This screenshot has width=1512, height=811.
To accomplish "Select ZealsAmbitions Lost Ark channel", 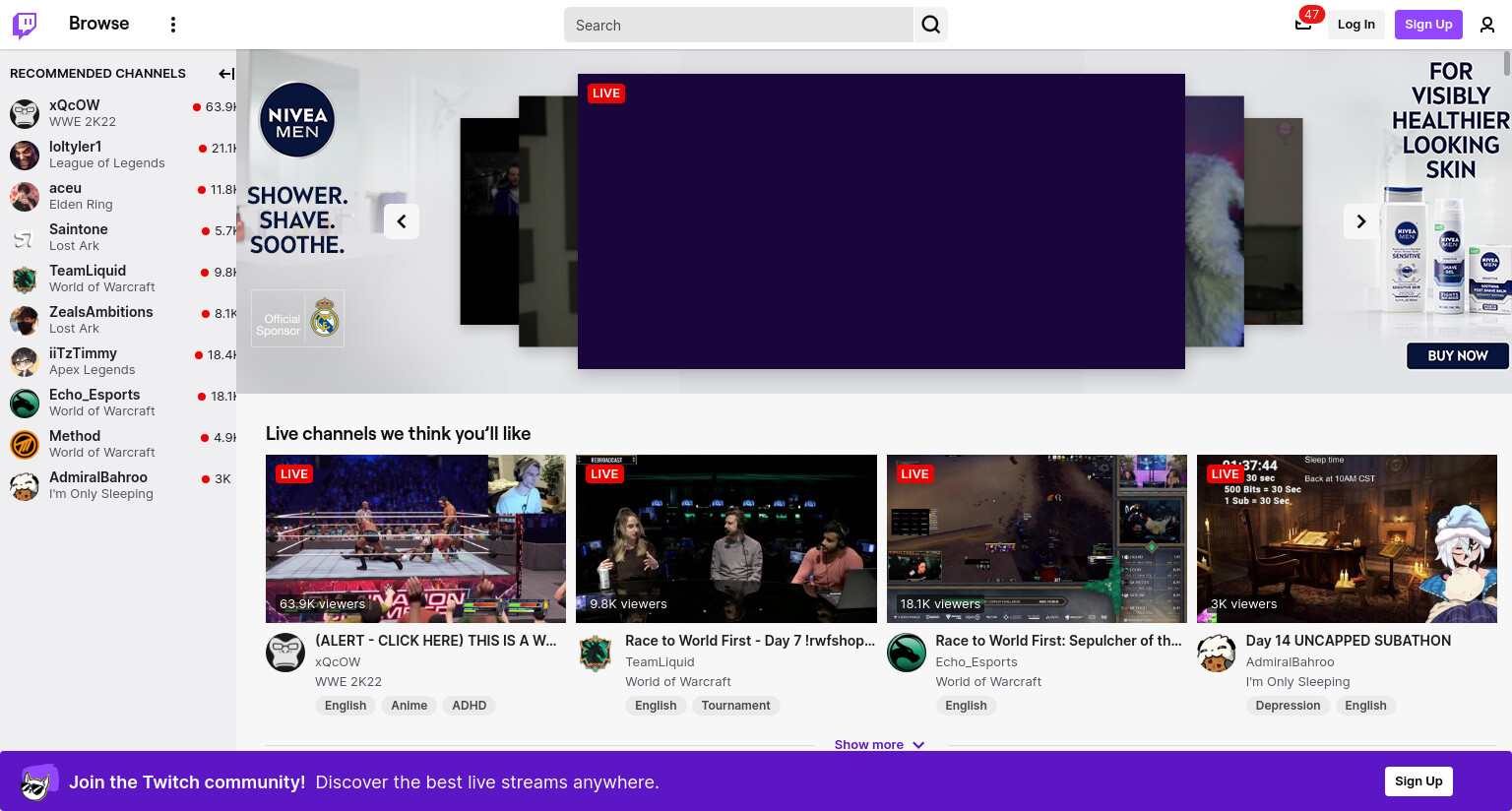I will click(118, 320).
